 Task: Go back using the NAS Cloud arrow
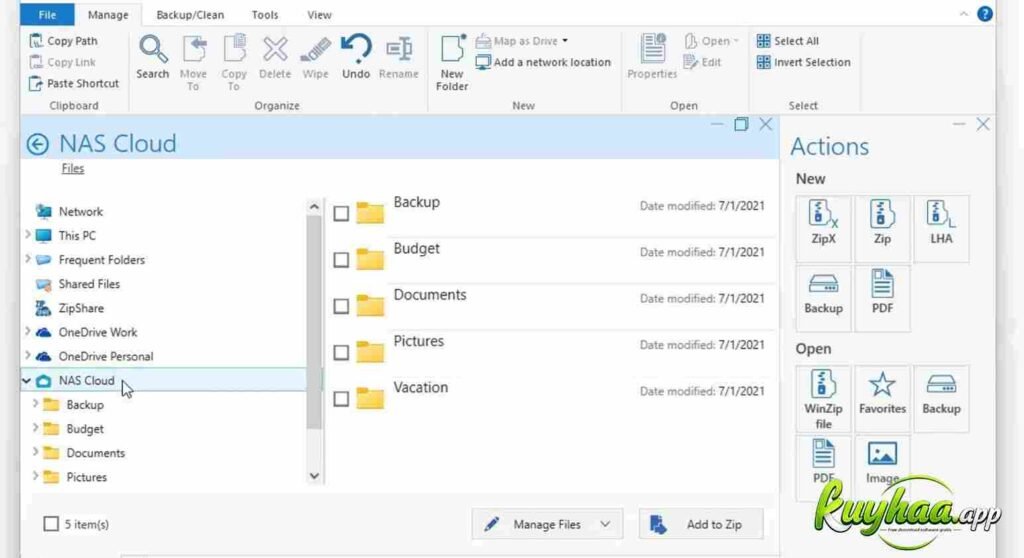tap(37, 144)
